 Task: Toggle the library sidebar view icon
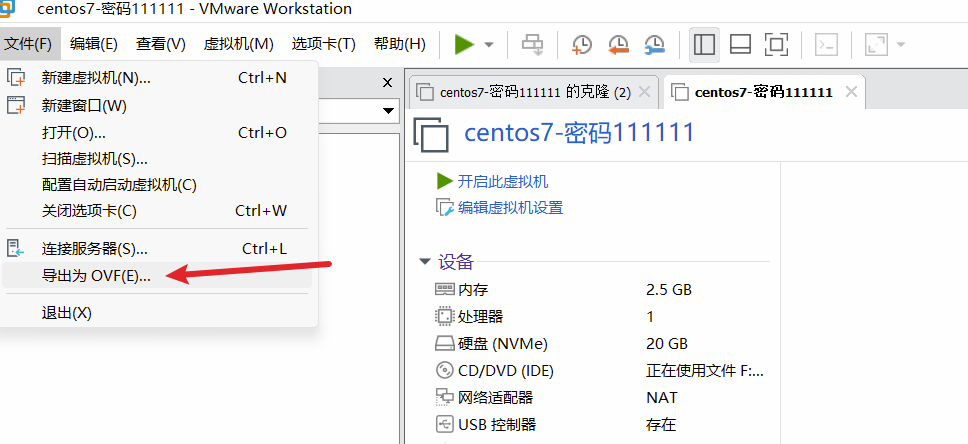pos(704,44)
